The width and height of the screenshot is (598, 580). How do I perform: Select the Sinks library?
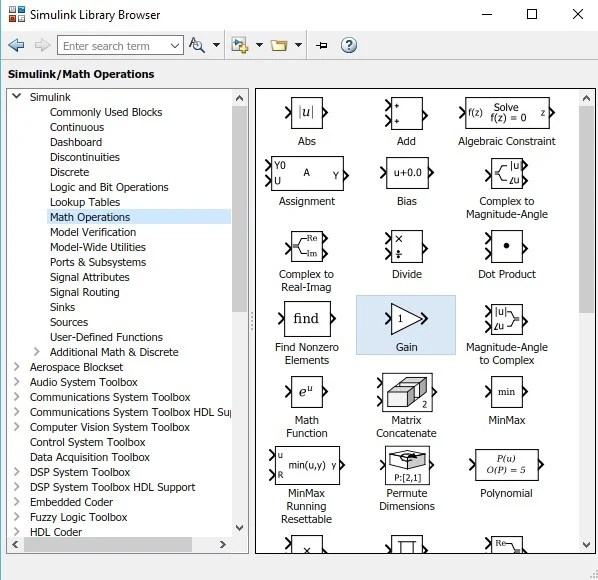[63, 307]
